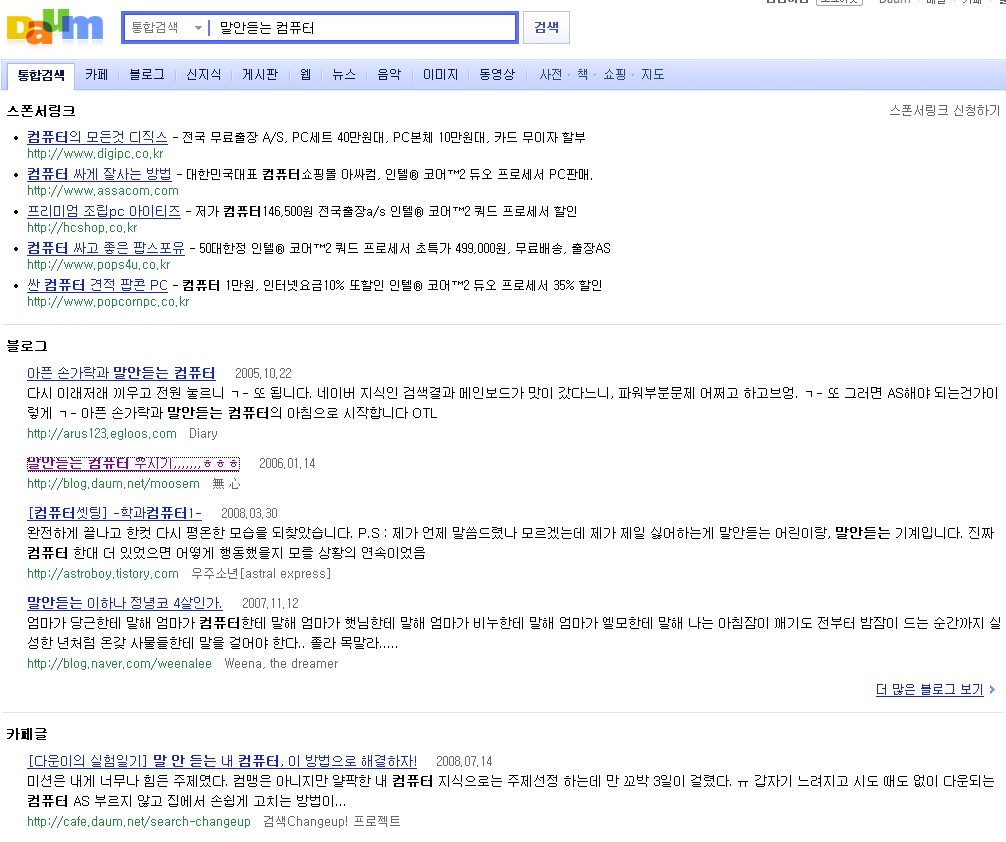Open the 쇼핑 tab
This screenshot has height=842, width=1006.
point(615,74)
